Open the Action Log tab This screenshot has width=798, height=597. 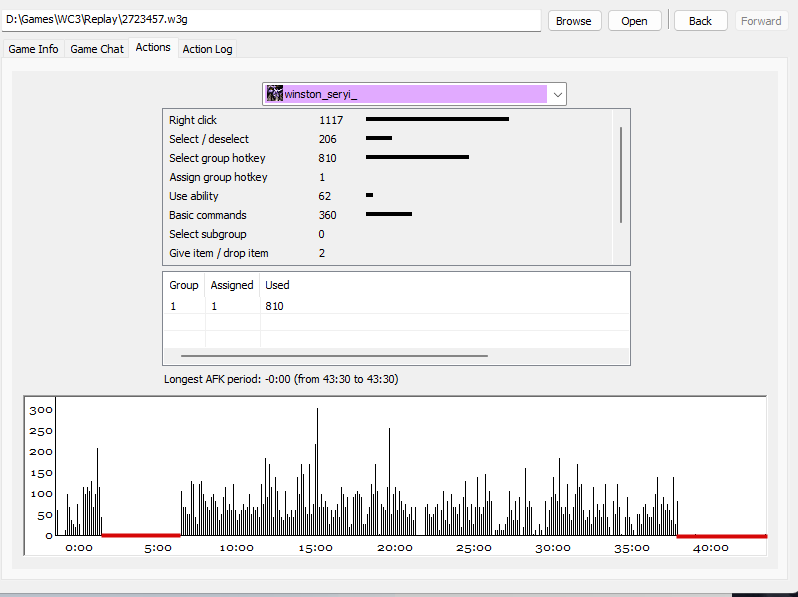(x=207, y=49)
